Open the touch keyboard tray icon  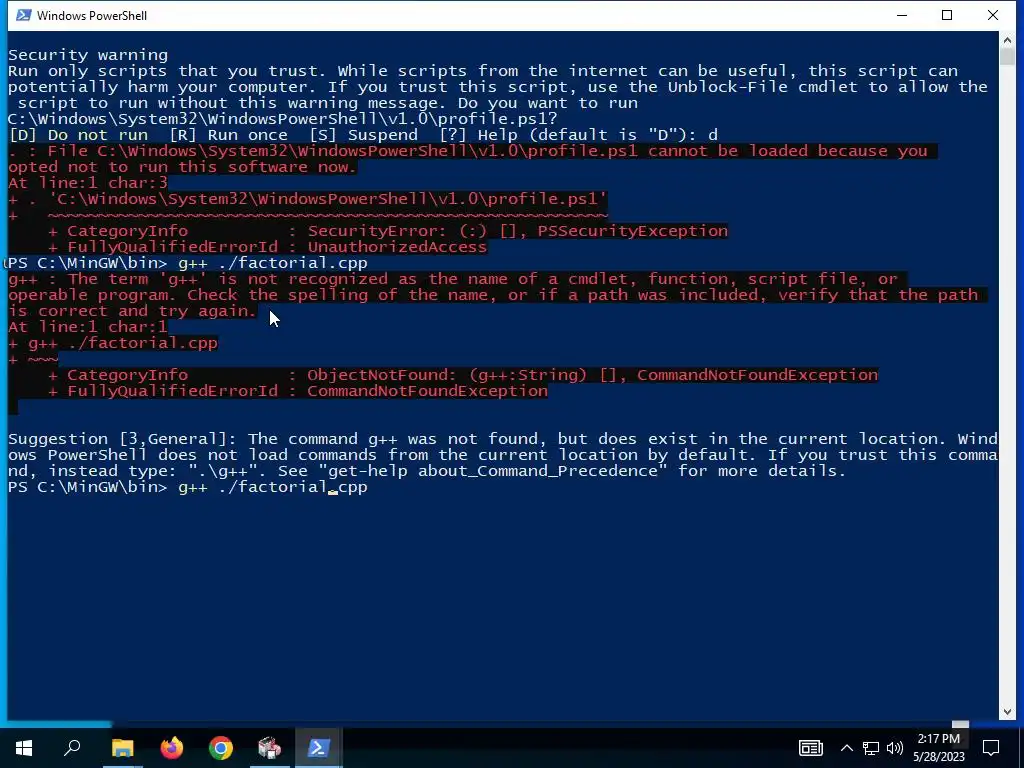[x=810, y=748]
